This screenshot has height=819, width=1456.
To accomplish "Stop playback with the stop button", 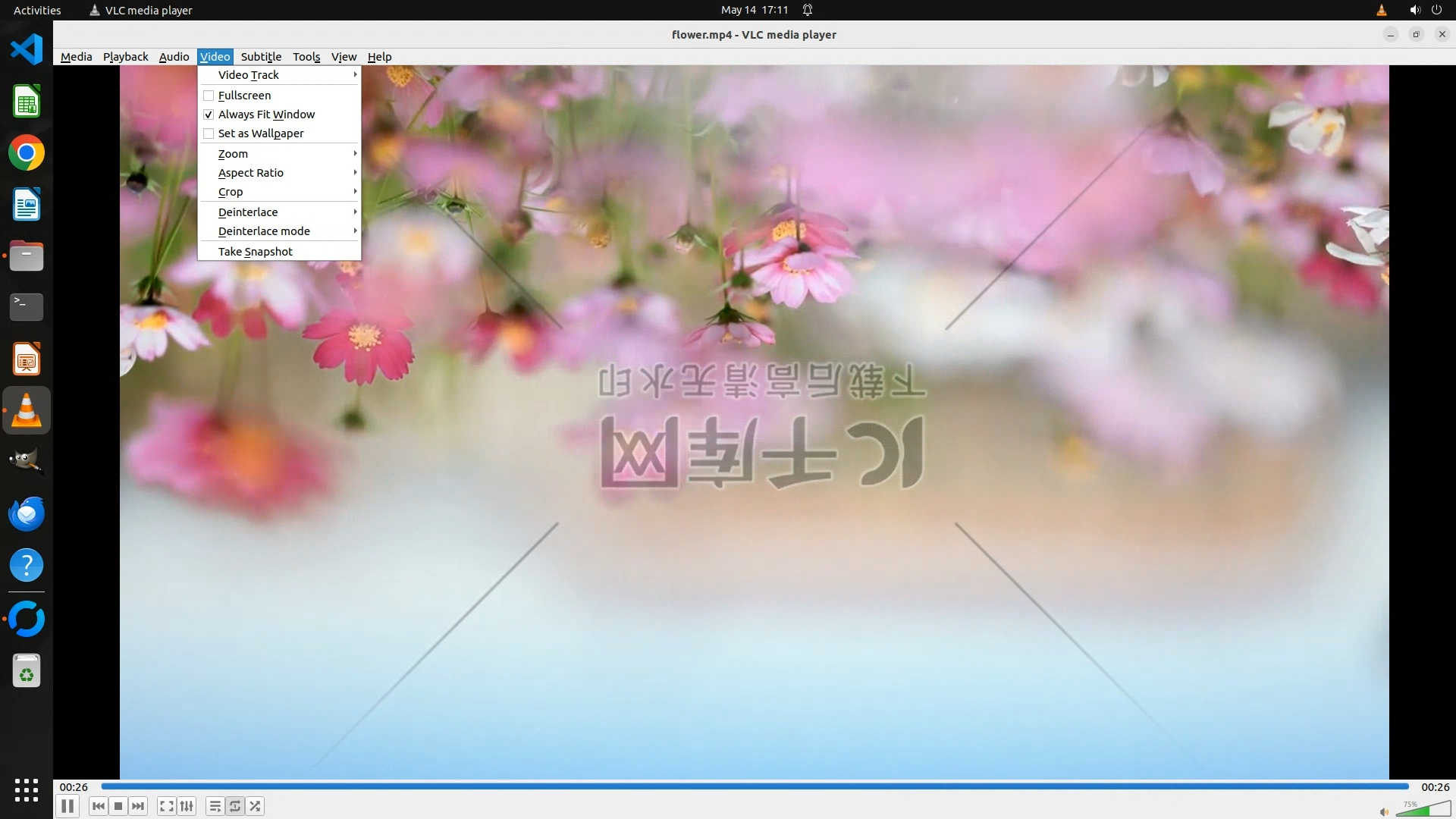I will click(118, 806).
